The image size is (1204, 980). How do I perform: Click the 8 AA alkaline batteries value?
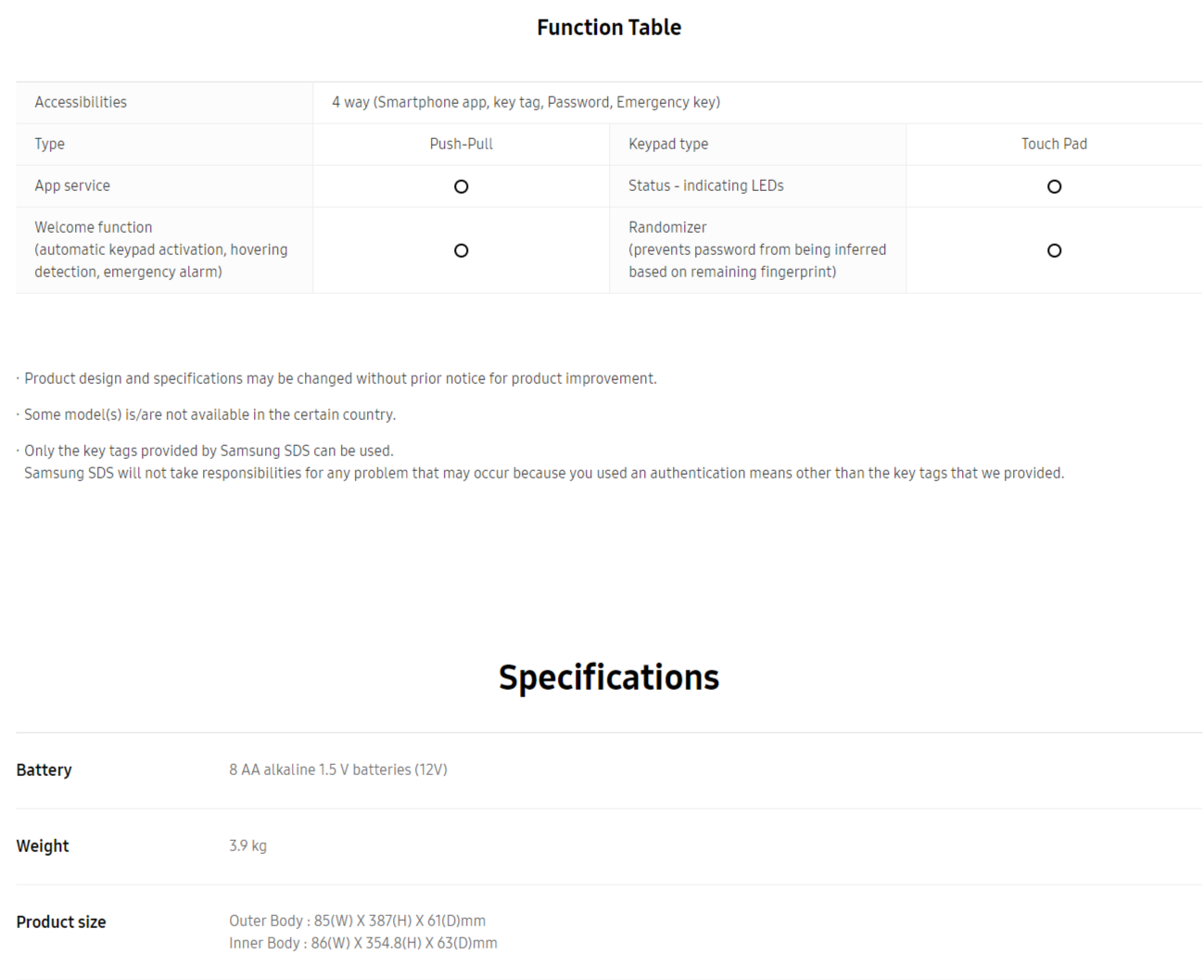(x=338, y=770)
